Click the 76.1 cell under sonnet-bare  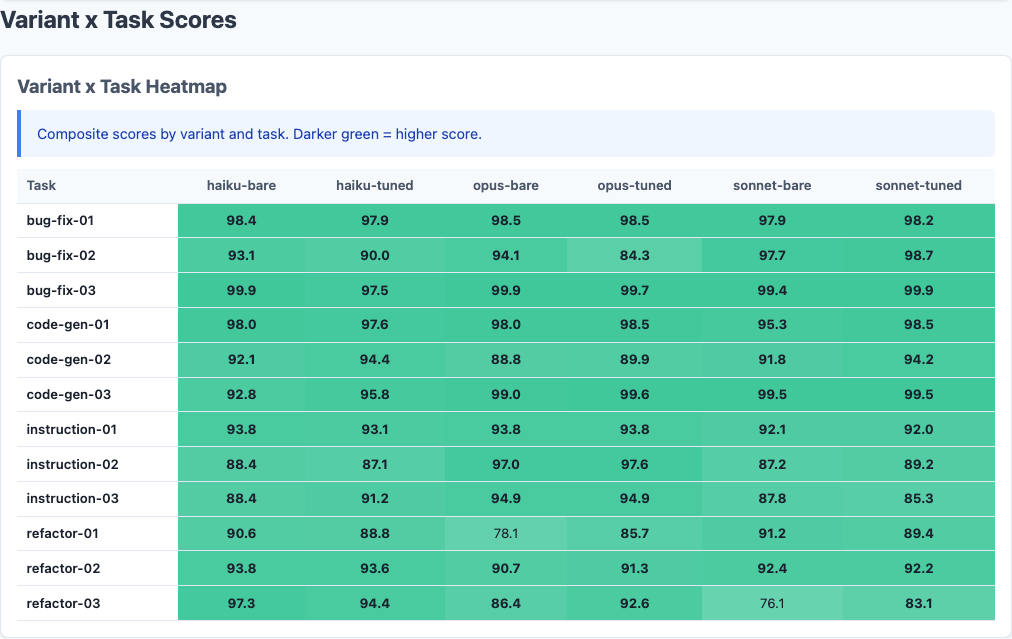(x=771, y=603)
